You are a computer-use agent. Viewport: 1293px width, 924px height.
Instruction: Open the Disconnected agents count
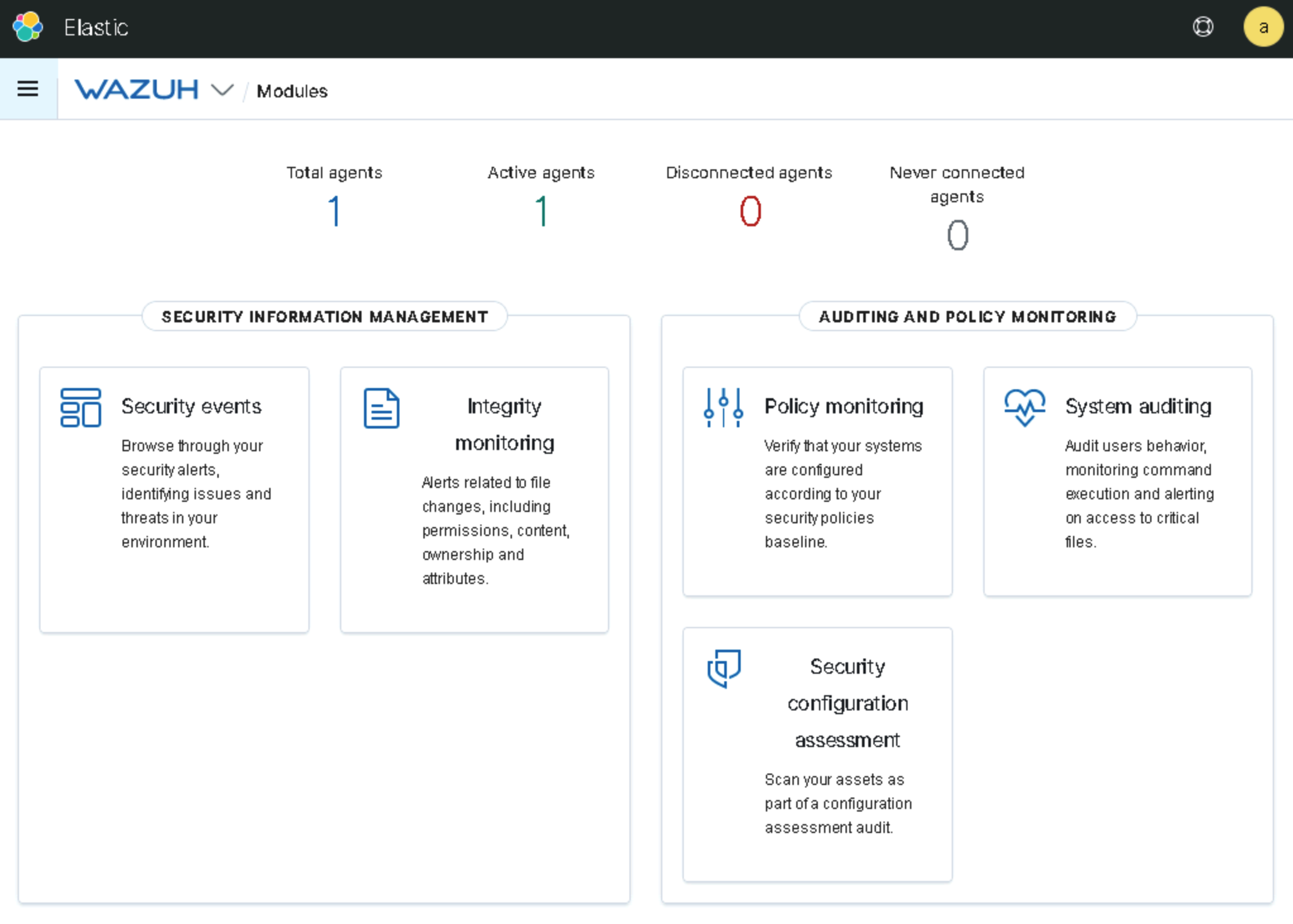pyautogui.click(x=750, y=211)
